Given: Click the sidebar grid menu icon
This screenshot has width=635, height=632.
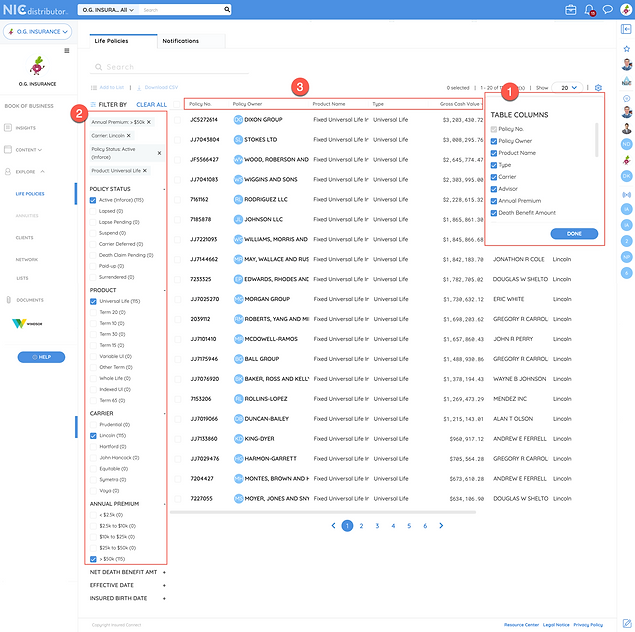Looking at the screenshot, I should pyautogui.click(x=67, y=51).
